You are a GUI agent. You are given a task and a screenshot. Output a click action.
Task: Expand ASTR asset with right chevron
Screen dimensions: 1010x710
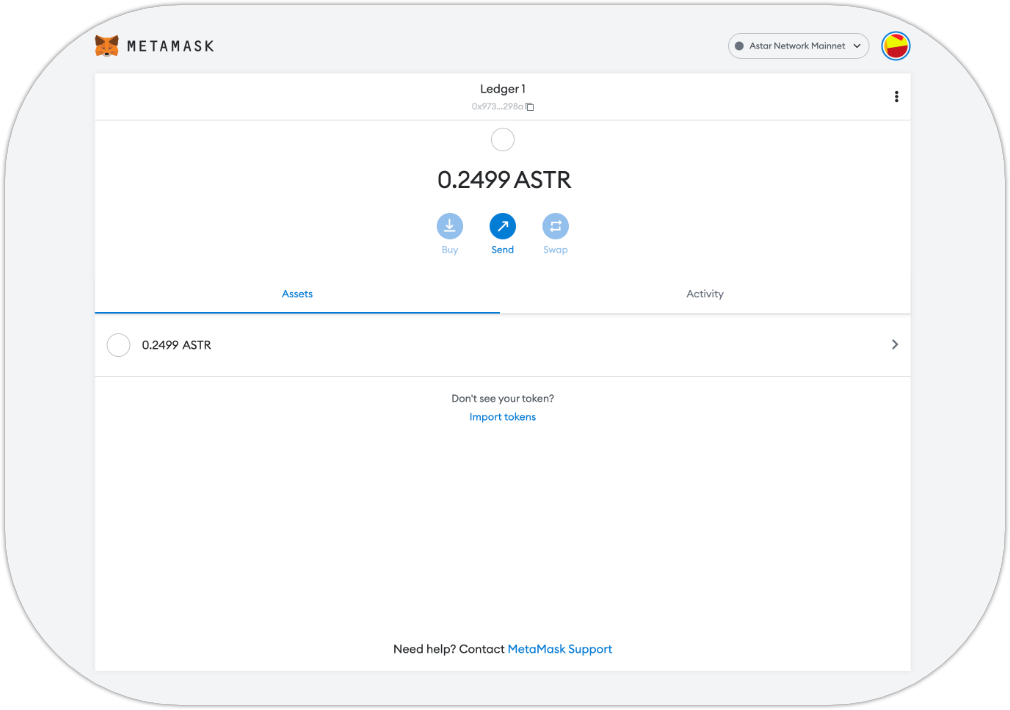point(894,344)
